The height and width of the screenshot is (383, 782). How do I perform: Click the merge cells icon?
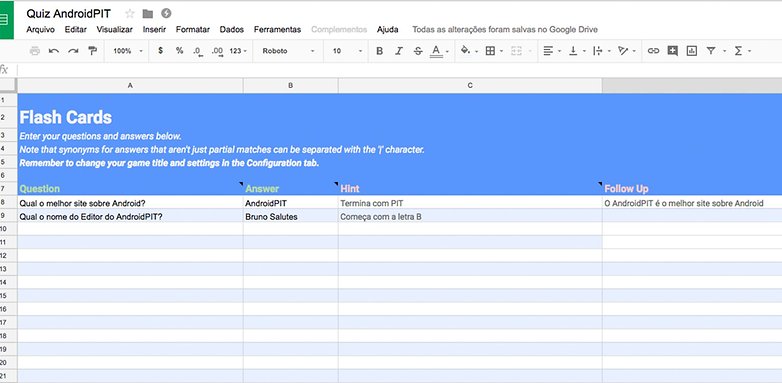[517, 51]
